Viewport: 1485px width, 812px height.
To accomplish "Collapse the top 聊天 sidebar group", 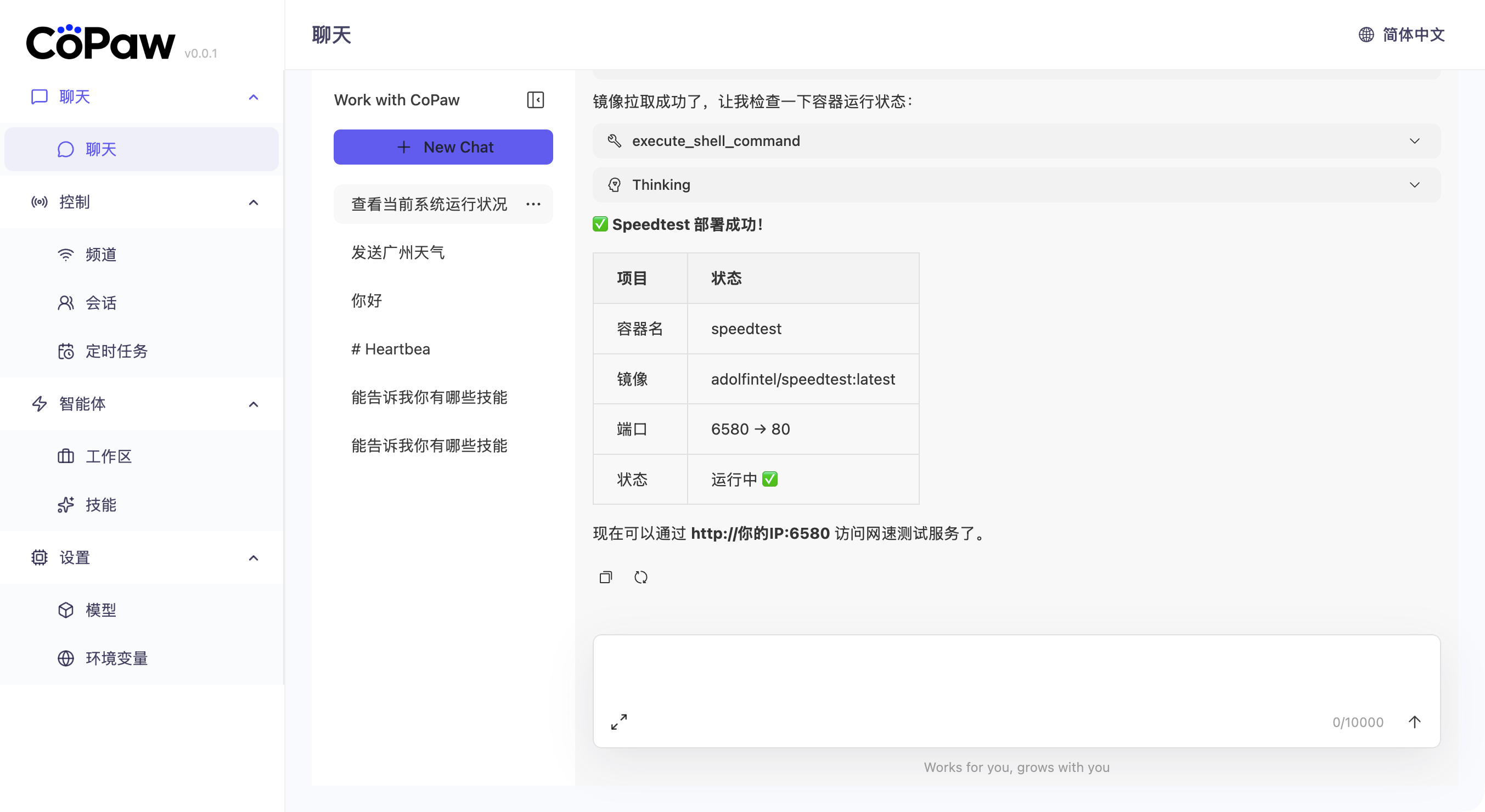I will coord(253,97).
